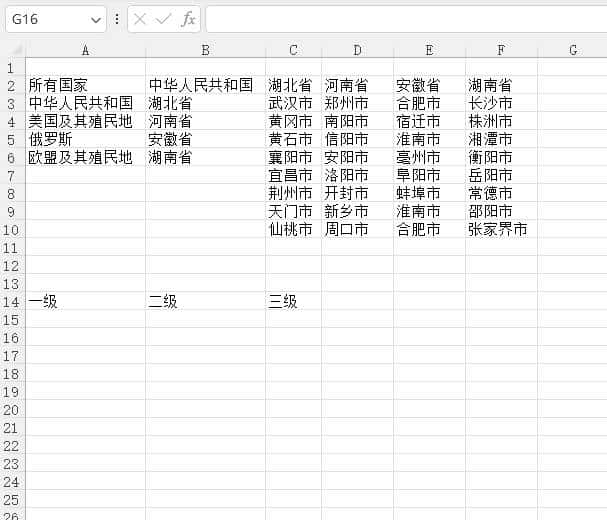Click cell 天门市
The image size is (607, 520).
pos(293,211)
